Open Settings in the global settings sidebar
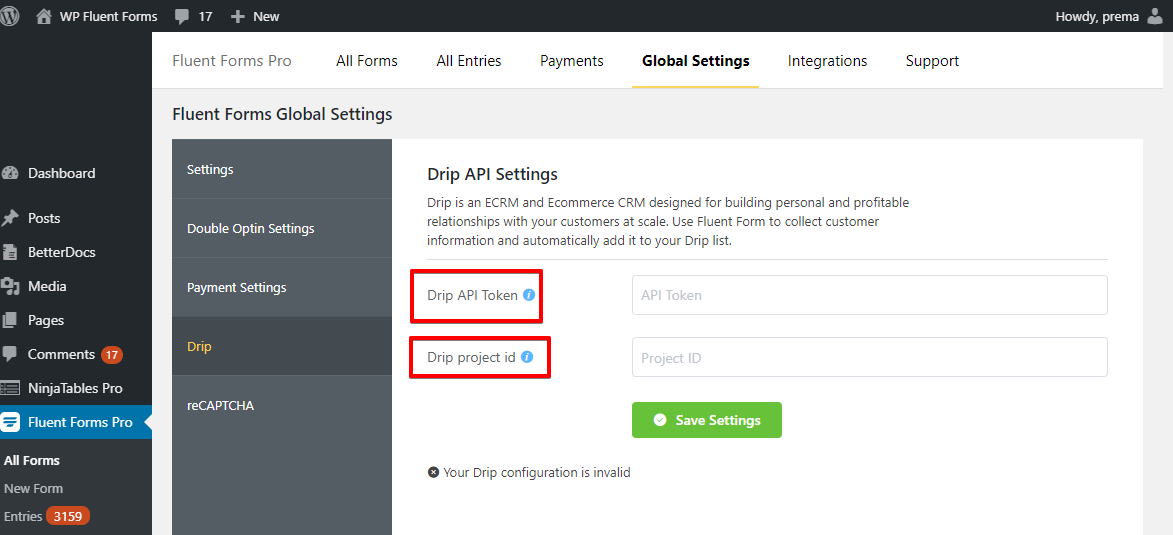Screen dimensions: 1173x535 point(282,169)
